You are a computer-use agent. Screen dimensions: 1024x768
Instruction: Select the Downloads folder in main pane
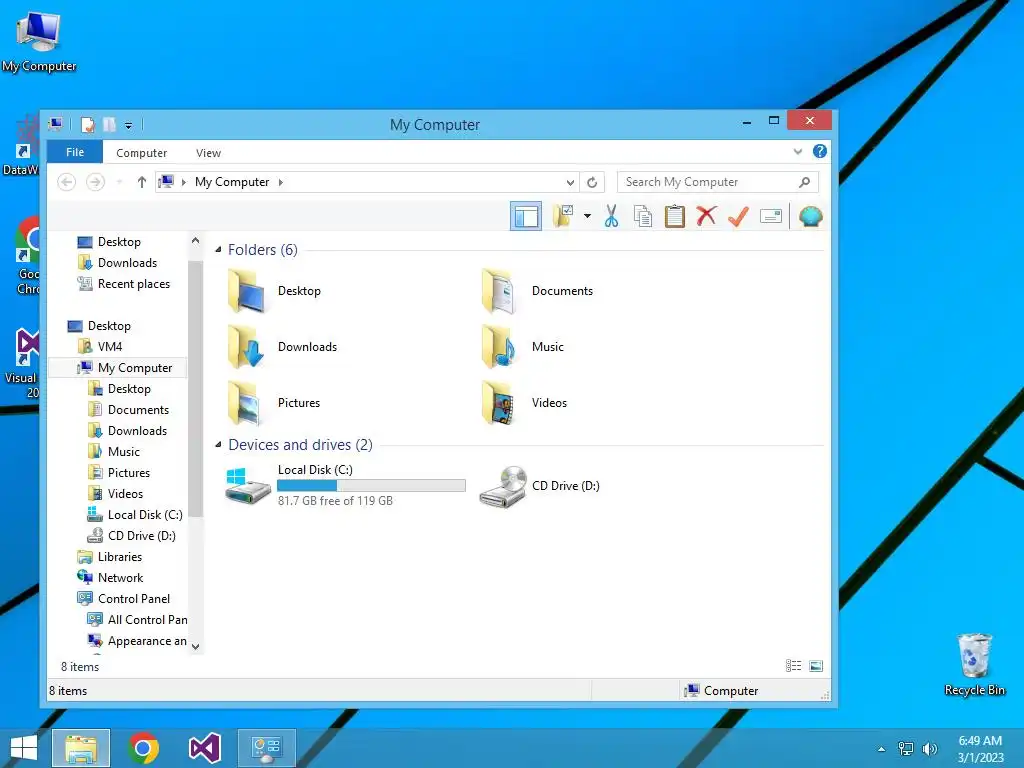(282, 347)
